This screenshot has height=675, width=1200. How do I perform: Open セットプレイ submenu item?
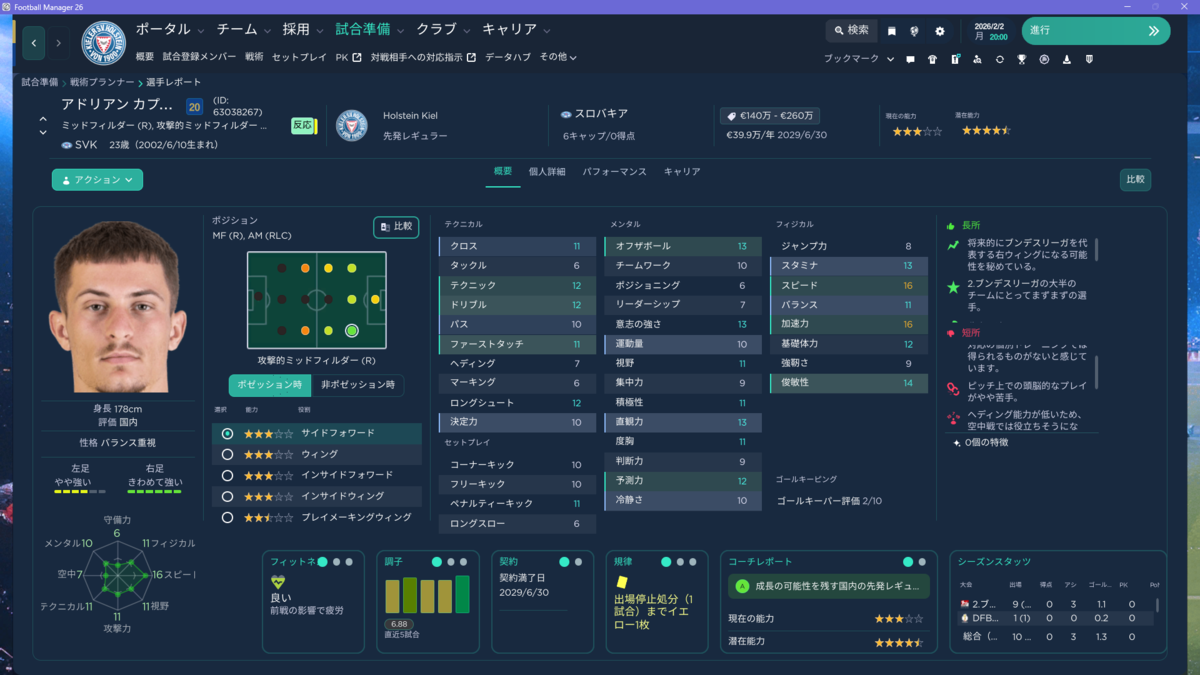pyautogui.click(x=299, y=58)
